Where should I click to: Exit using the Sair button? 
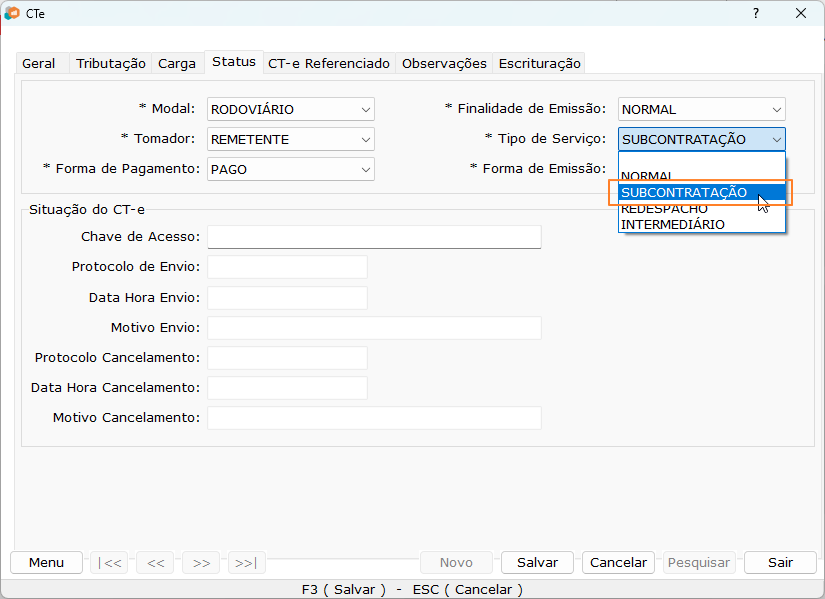(x=780, y=563)
